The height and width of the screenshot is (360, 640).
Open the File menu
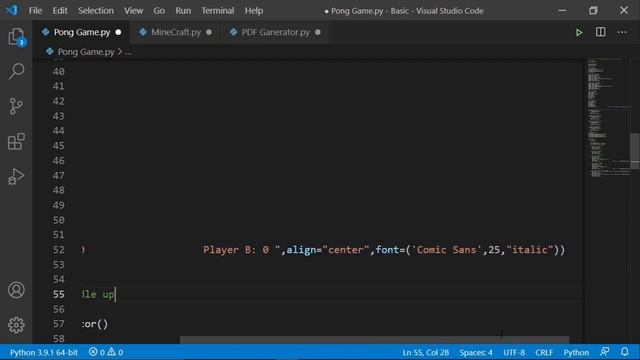(x=35, y=11)
